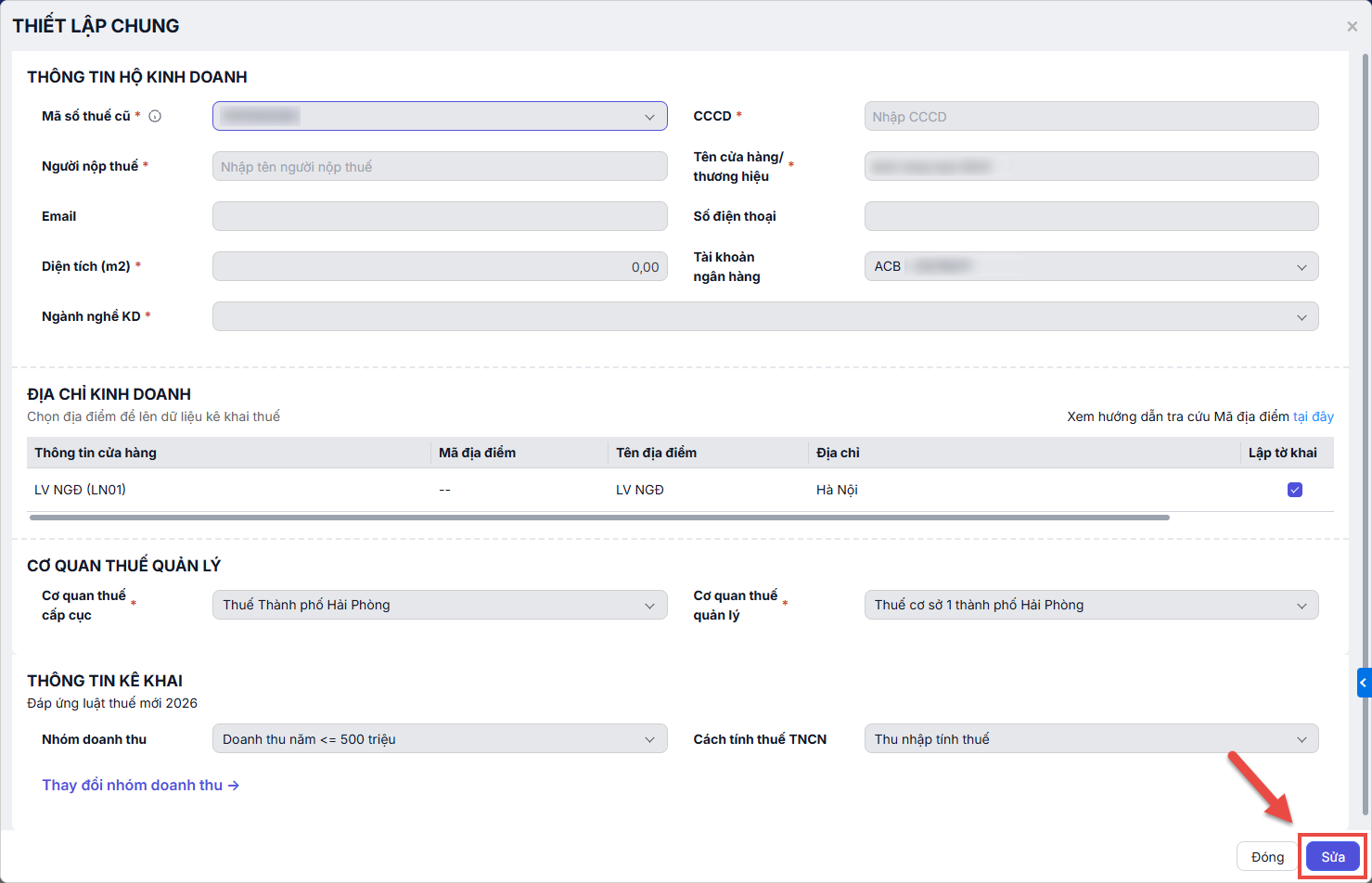Open the "tại đây" lookup guide link

[1313, 416]
